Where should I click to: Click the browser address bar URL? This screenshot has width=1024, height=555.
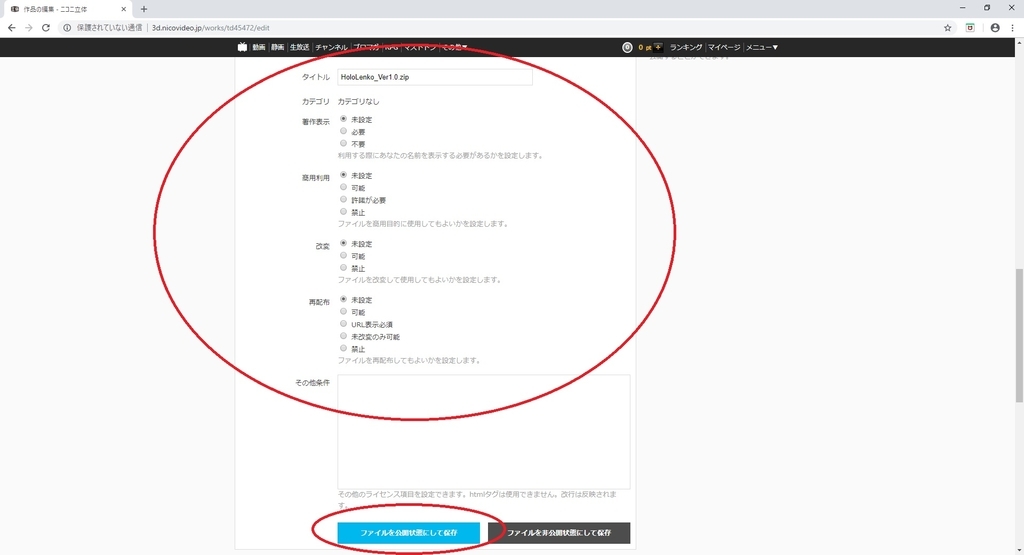point(211,27)
